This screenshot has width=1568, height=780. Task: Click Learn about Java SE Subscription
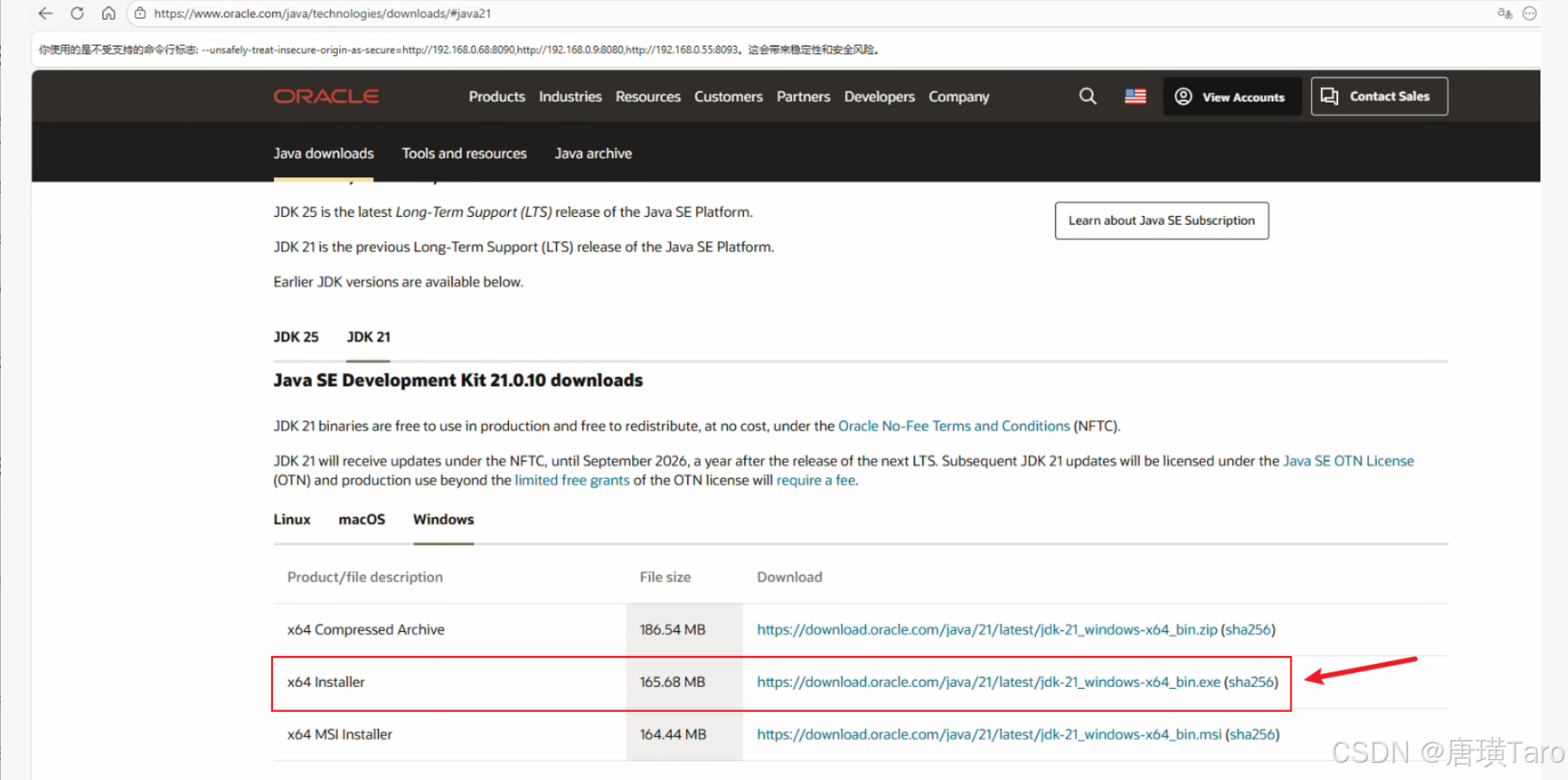[x=1162, y=220]
